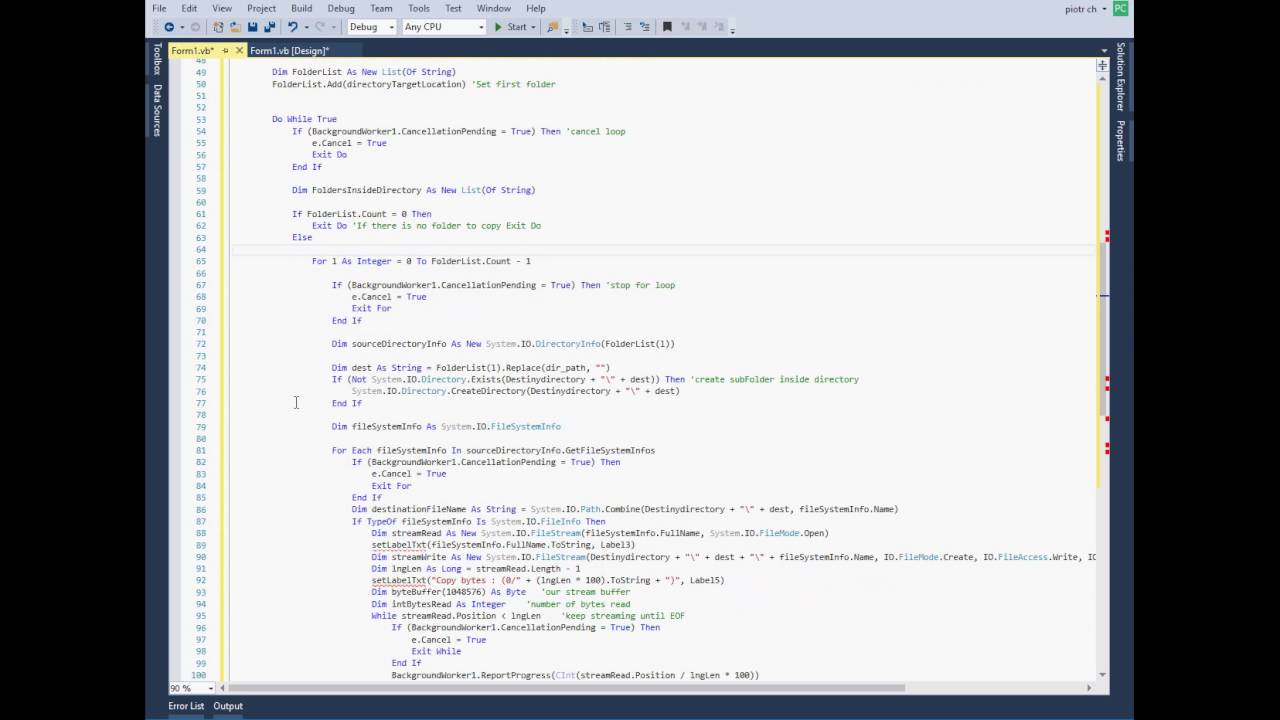
Task: Expand the undo history dropdown arrow
Action: (x=306, y=27)
